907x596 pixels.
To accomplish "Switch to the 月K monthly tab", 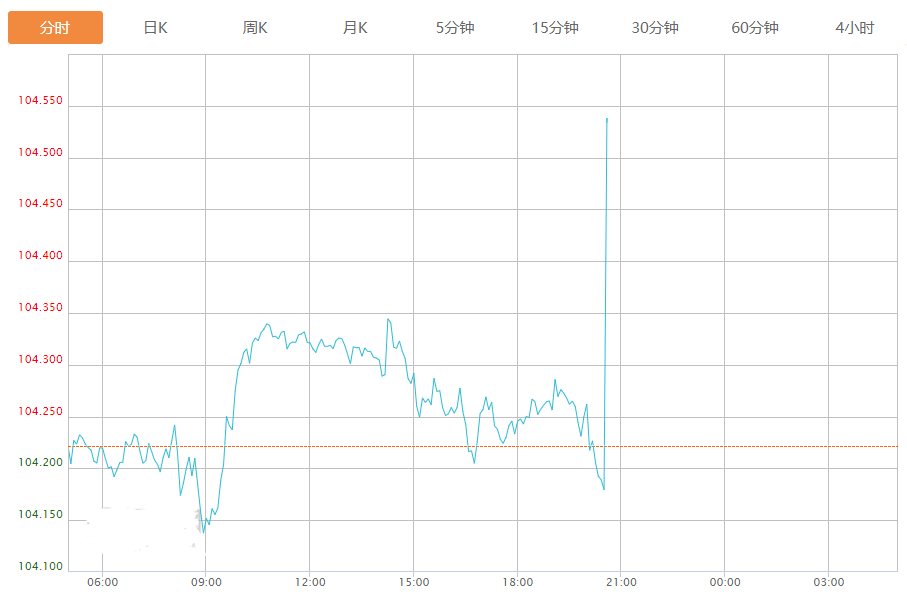I will [355, 28].
